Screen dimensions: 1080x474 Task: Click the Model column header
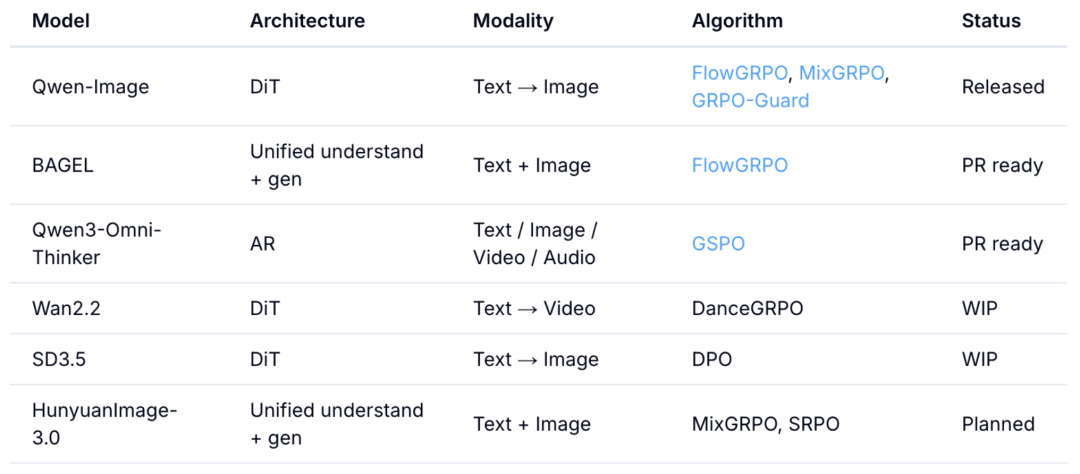[61, 21]
